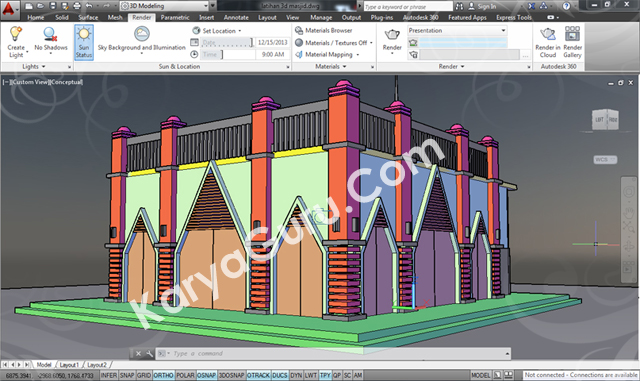The height and width of the screenshot is (381, 640).
Task: Click the Save disk icon
Action: click(53, 6)
